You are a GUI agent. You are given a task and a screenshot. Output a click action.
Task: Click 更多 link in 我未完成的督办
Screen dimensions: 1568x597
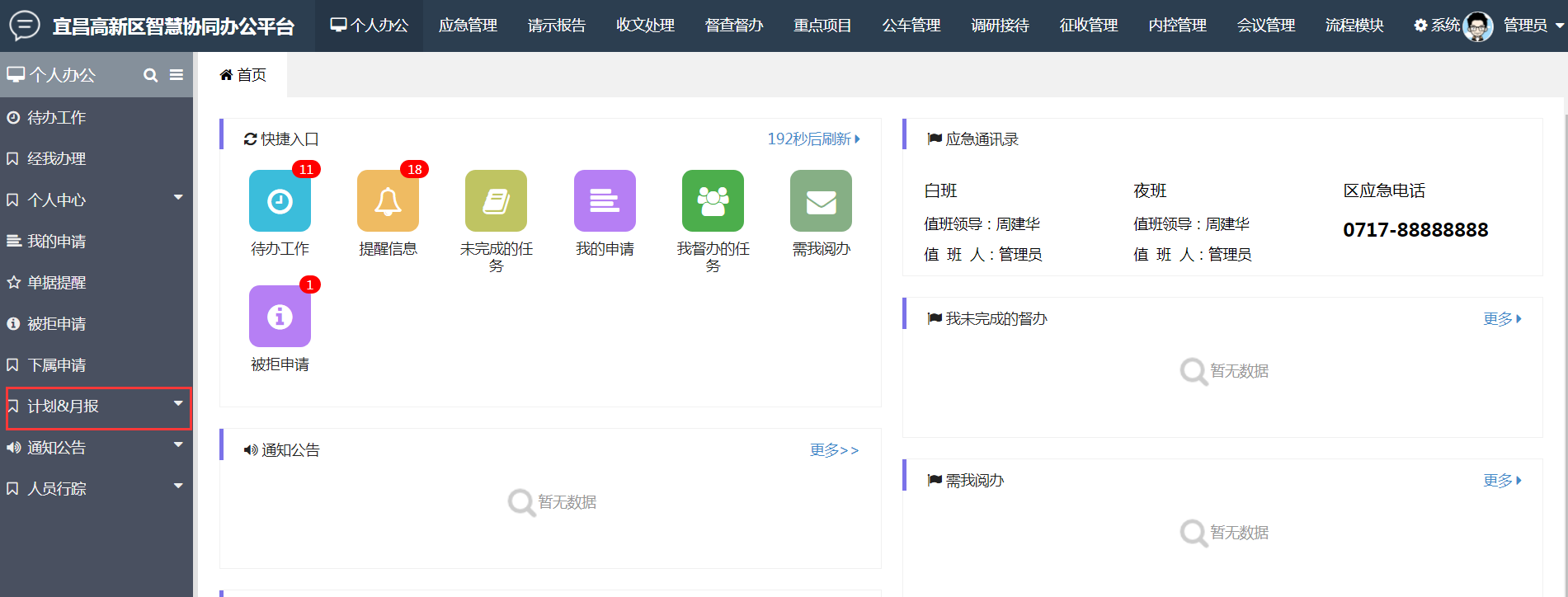click(x=1502, y=318)
